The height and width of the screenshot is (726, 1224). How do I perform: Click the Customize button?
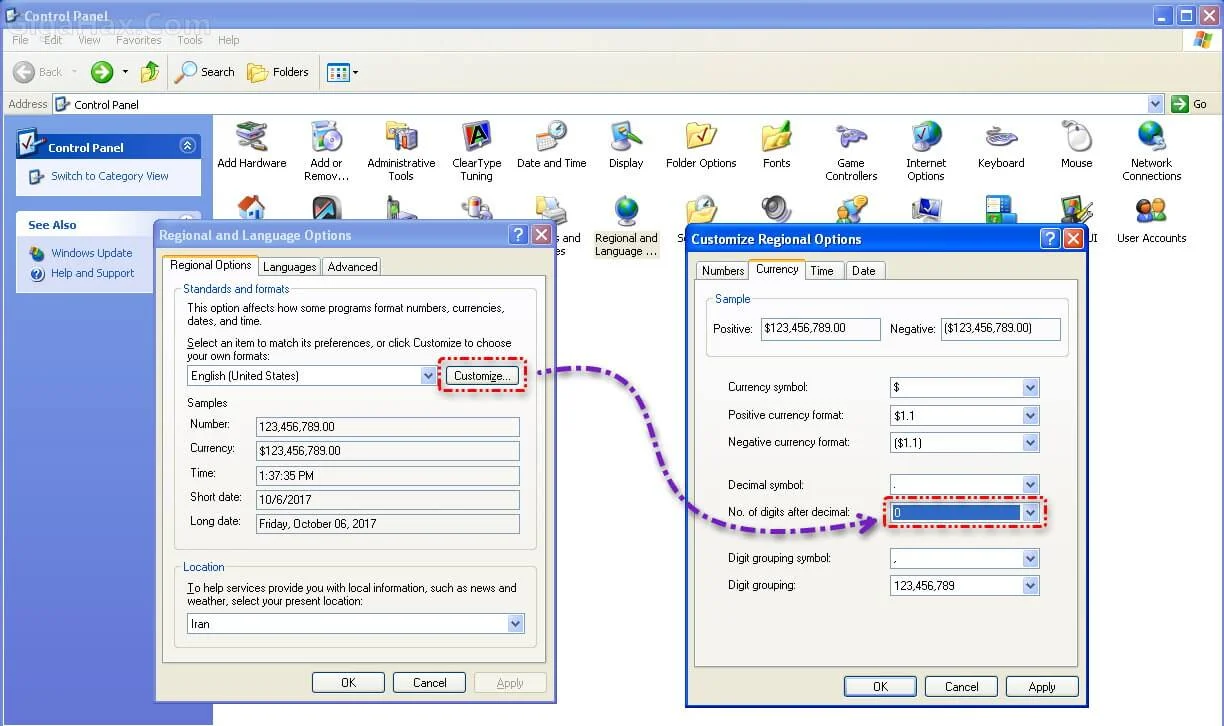tap(482, 376)
